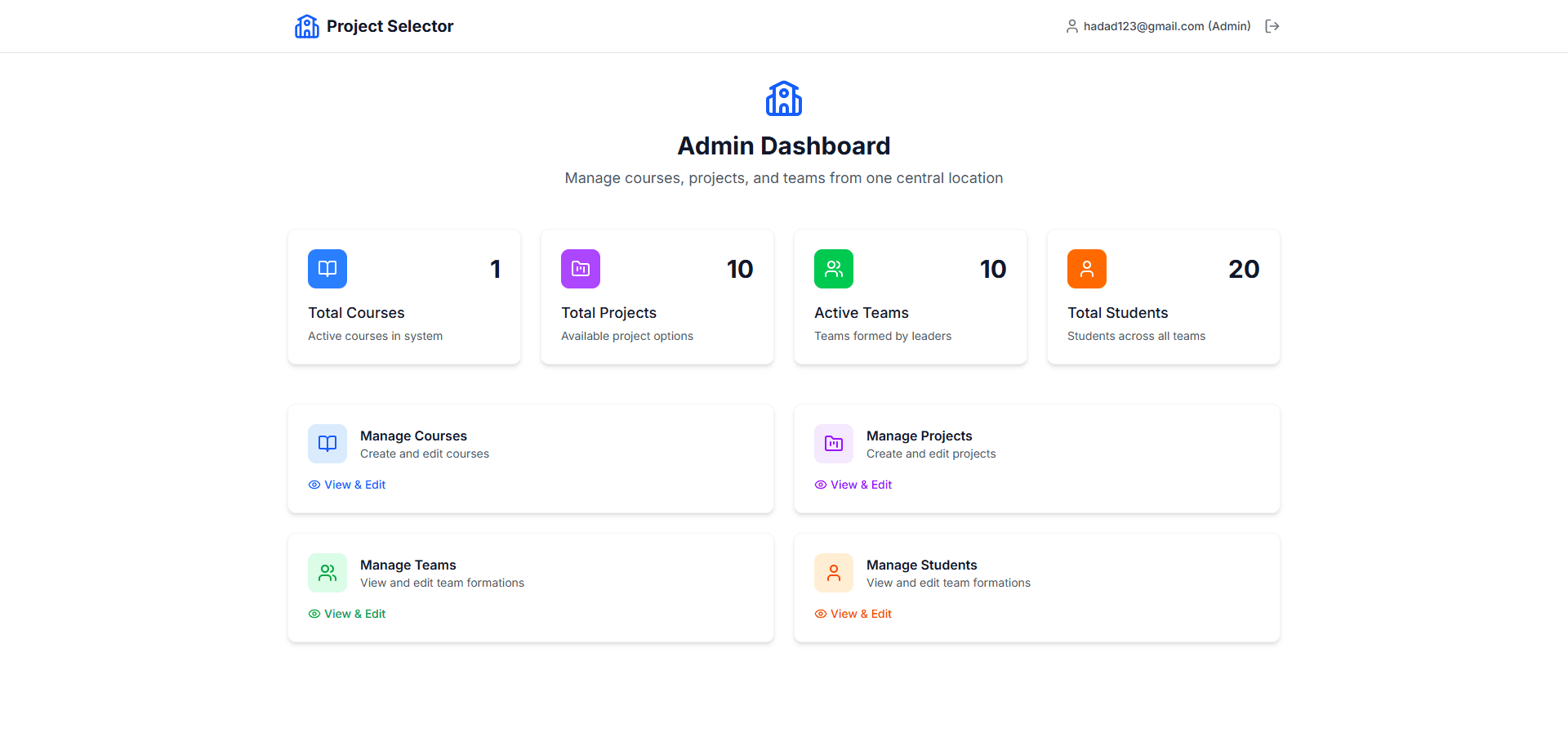Click the purple folder icon on Total Projects card
The image size is (1568, 751).
point(580,268)
